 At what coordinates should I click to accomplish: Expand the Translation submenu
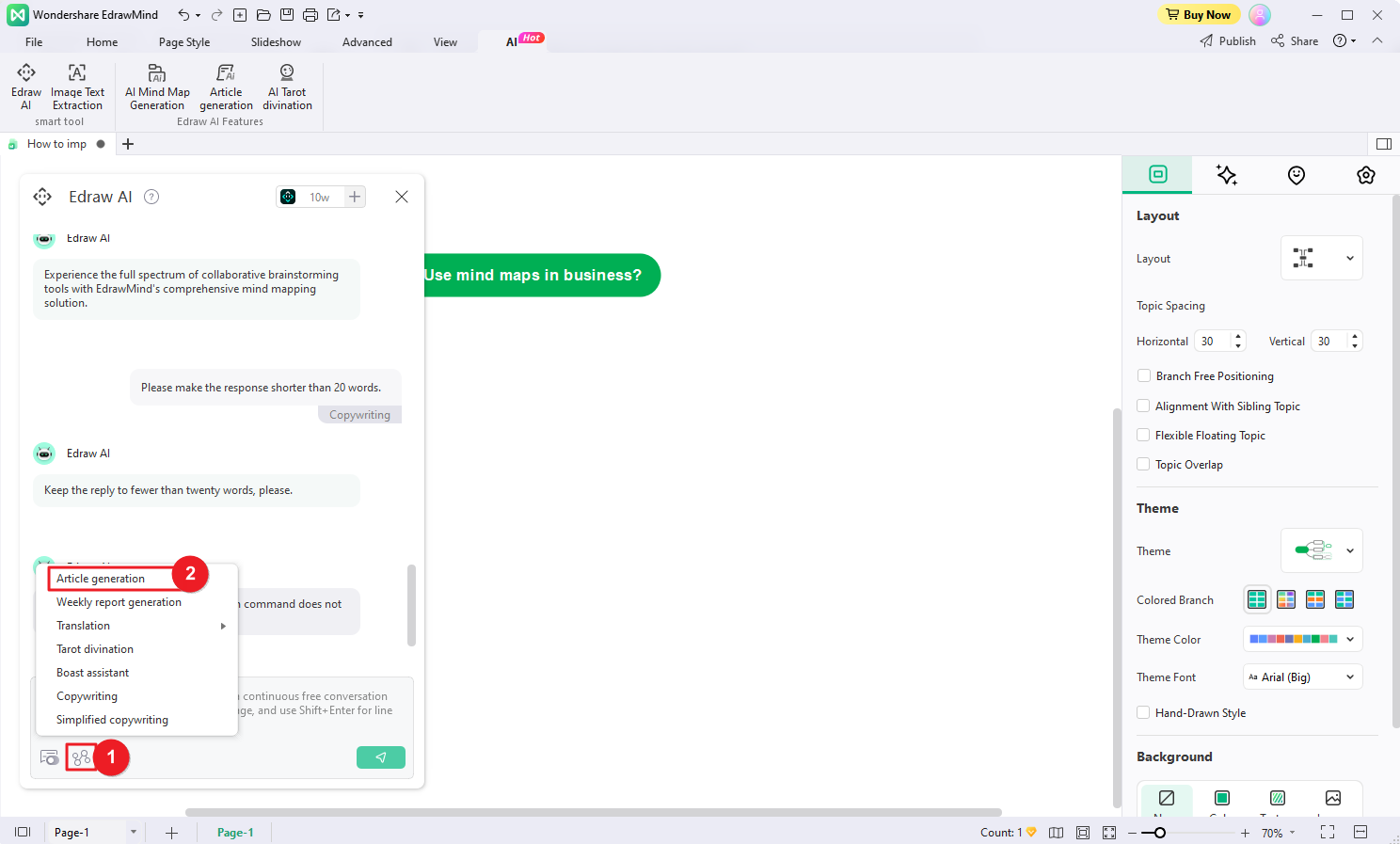point(136,626)
